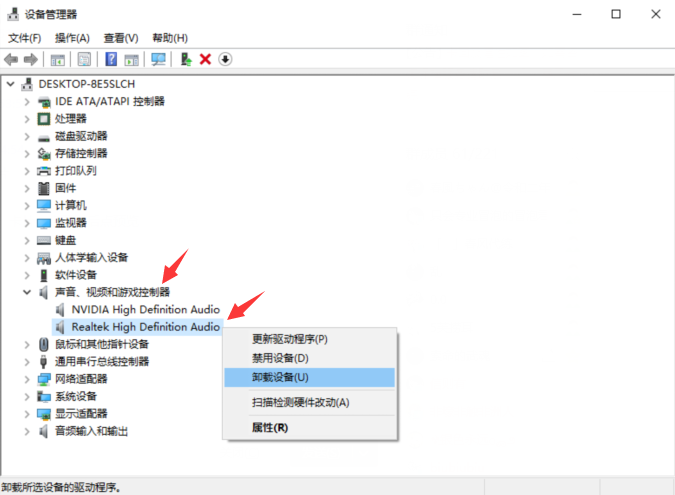Select the 键盘 category item
The width and height of the screenshot is (675, 495).
(65, 240)
